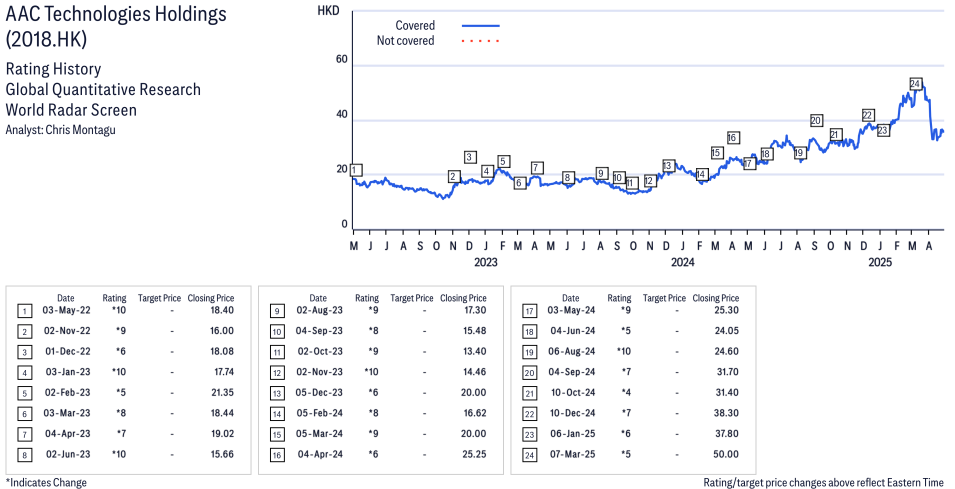The height and width of the screenshot is (489, 955).
Task: Select chart marker 3 on the price chart
Action: pyautogui.click(x=469, y=157)
